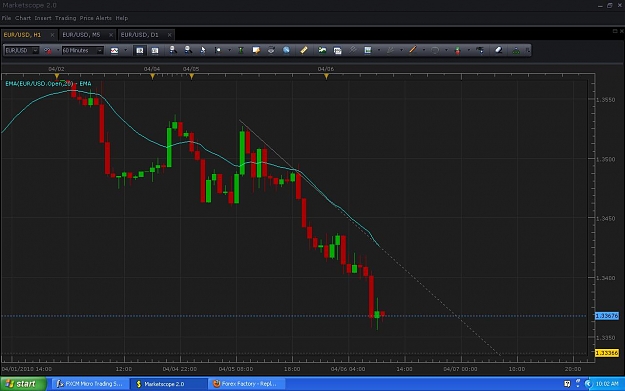Click the Marketscope 2.0 taskbar button
Image resolution: width=625 pixels, height=391 pixels.
pos(169,384)
